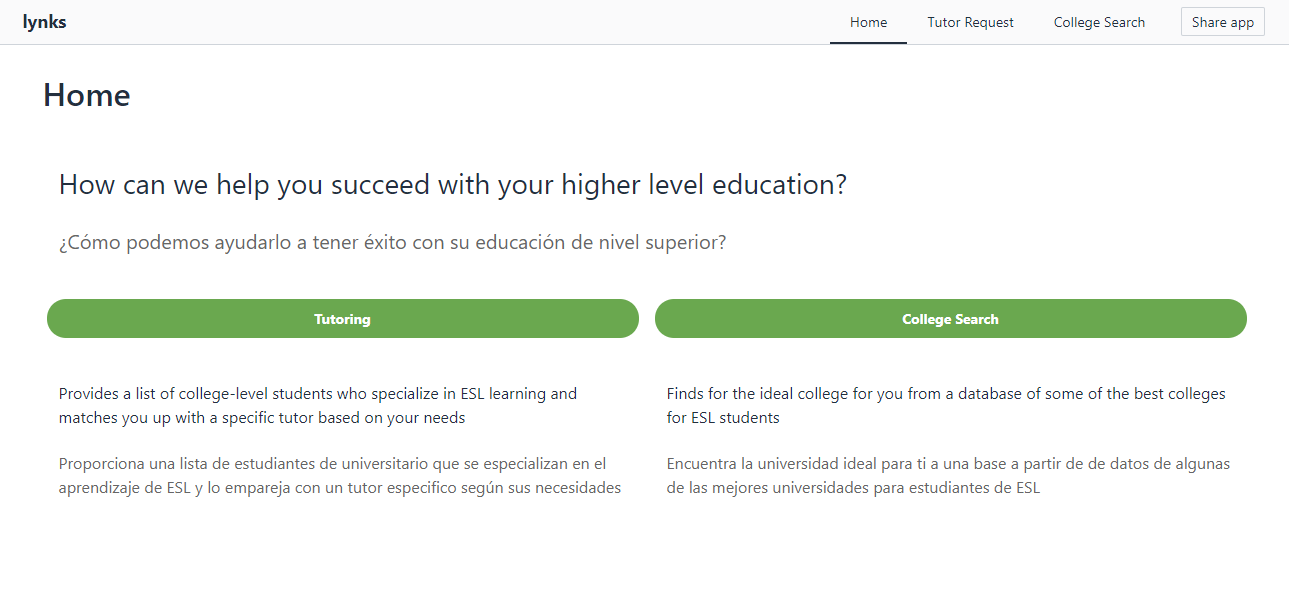Click the "Proporciona una lista de estudiantes" line
This screenshot has width=1289, height=598.
click(332, 464)
